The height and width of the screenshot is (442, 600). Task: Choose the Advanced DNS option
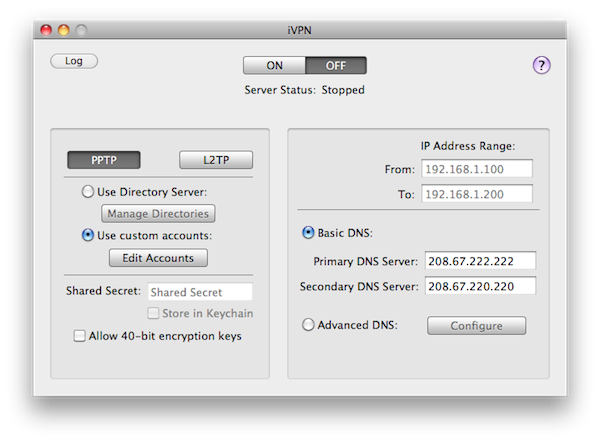pos(308,325)
